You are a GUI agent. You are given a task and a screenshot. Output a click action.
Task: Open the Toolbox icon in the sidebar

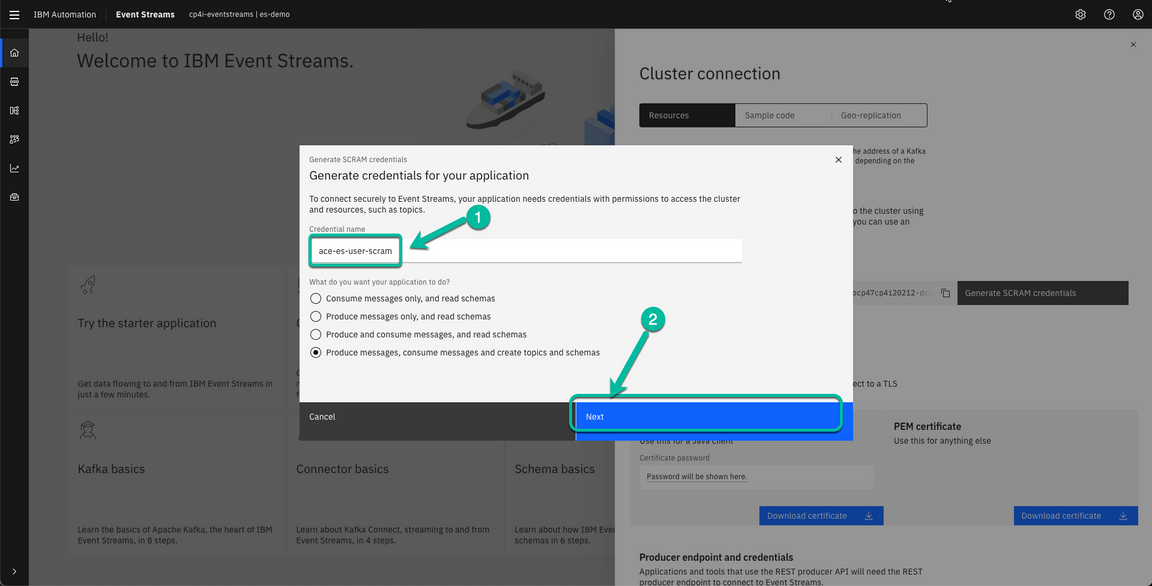14,196
